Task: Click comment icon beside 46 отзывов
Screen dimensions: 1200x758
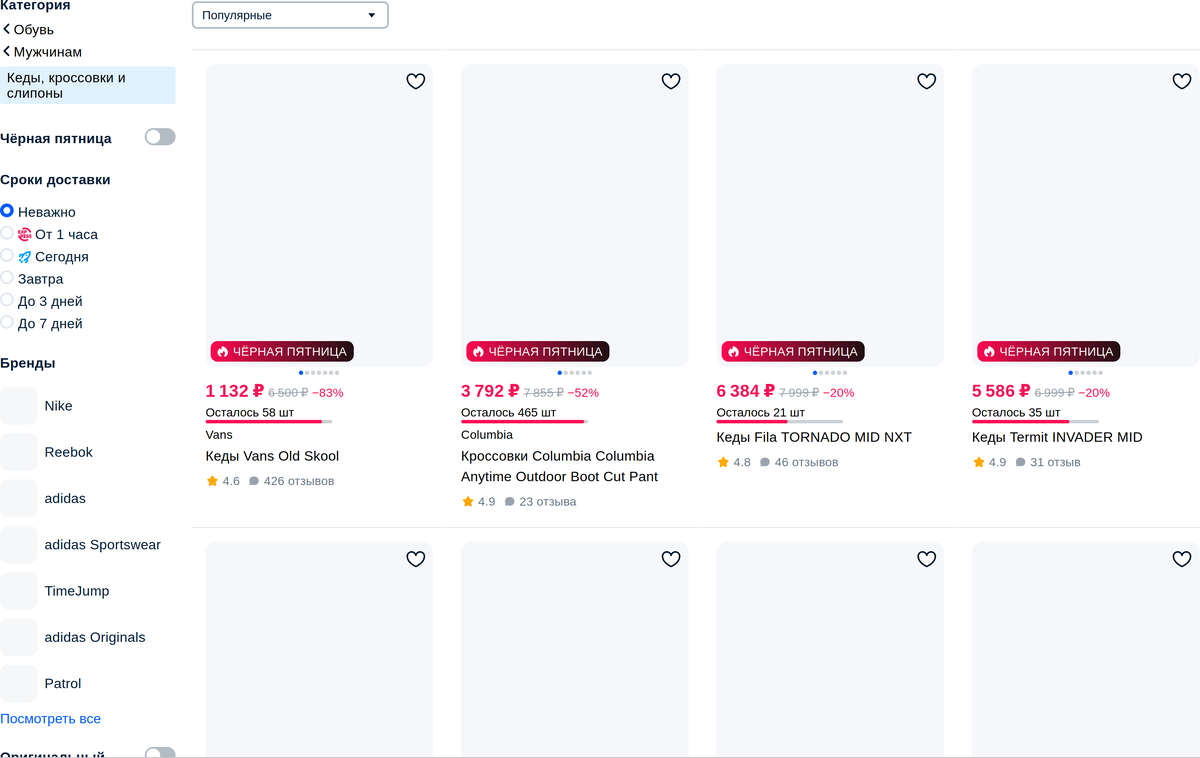Action: point(765,462)
